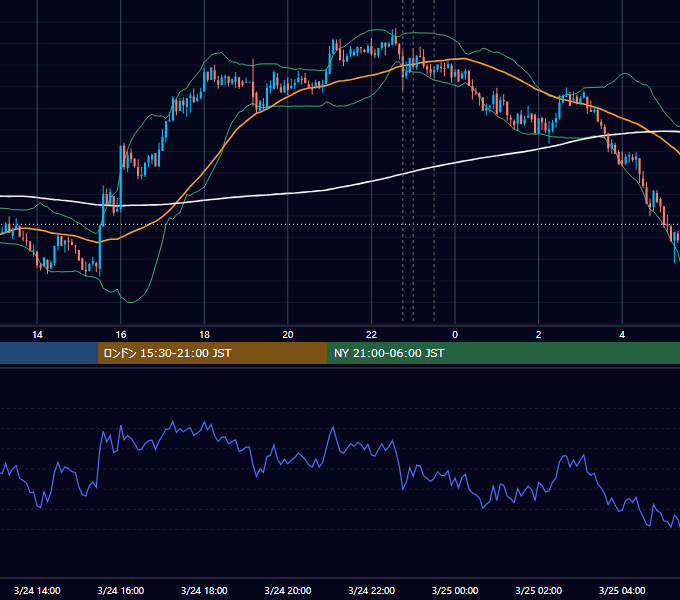The image size is (680, 600).
Task: Click the hour 16 axis label
Action: click(121, 335)
